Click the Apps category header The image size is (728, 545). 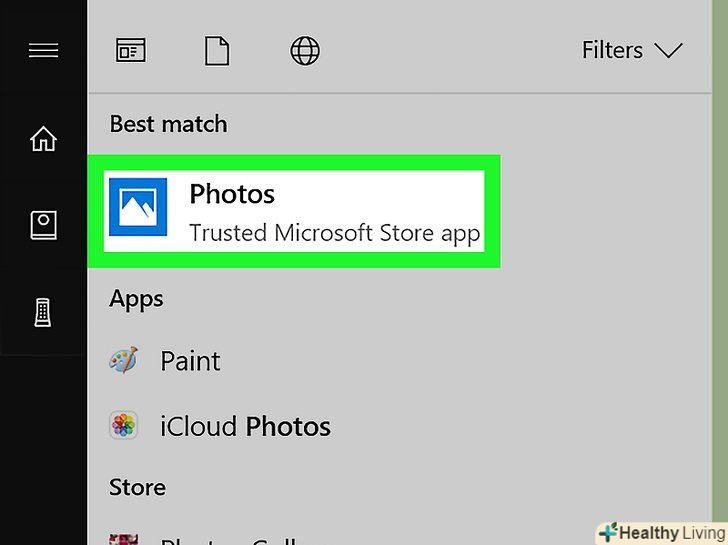pos(136,299)
